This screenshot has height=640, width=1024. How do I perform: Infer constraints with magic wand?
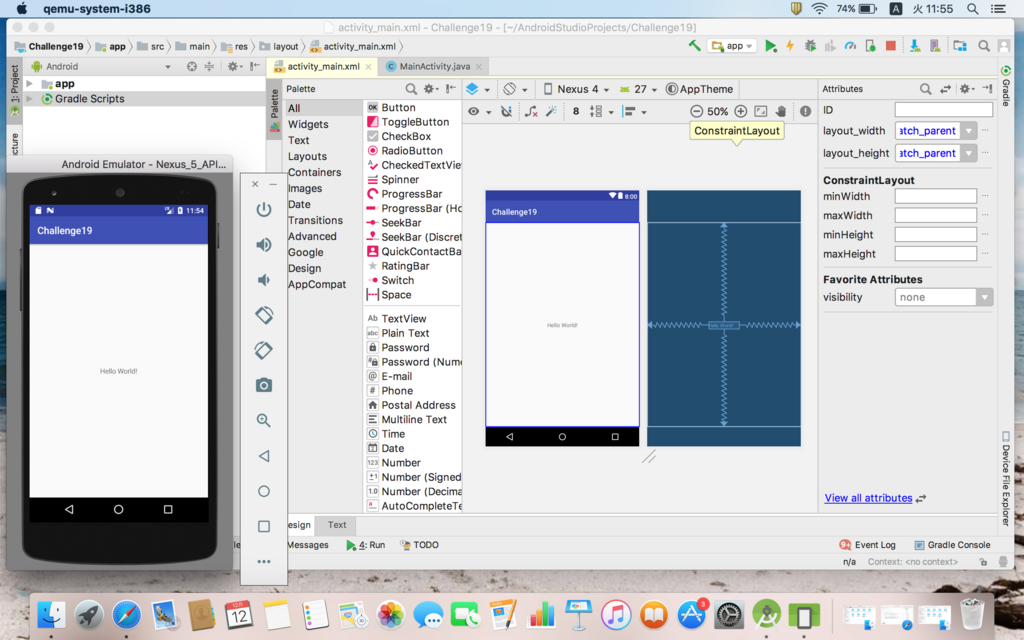551,112
